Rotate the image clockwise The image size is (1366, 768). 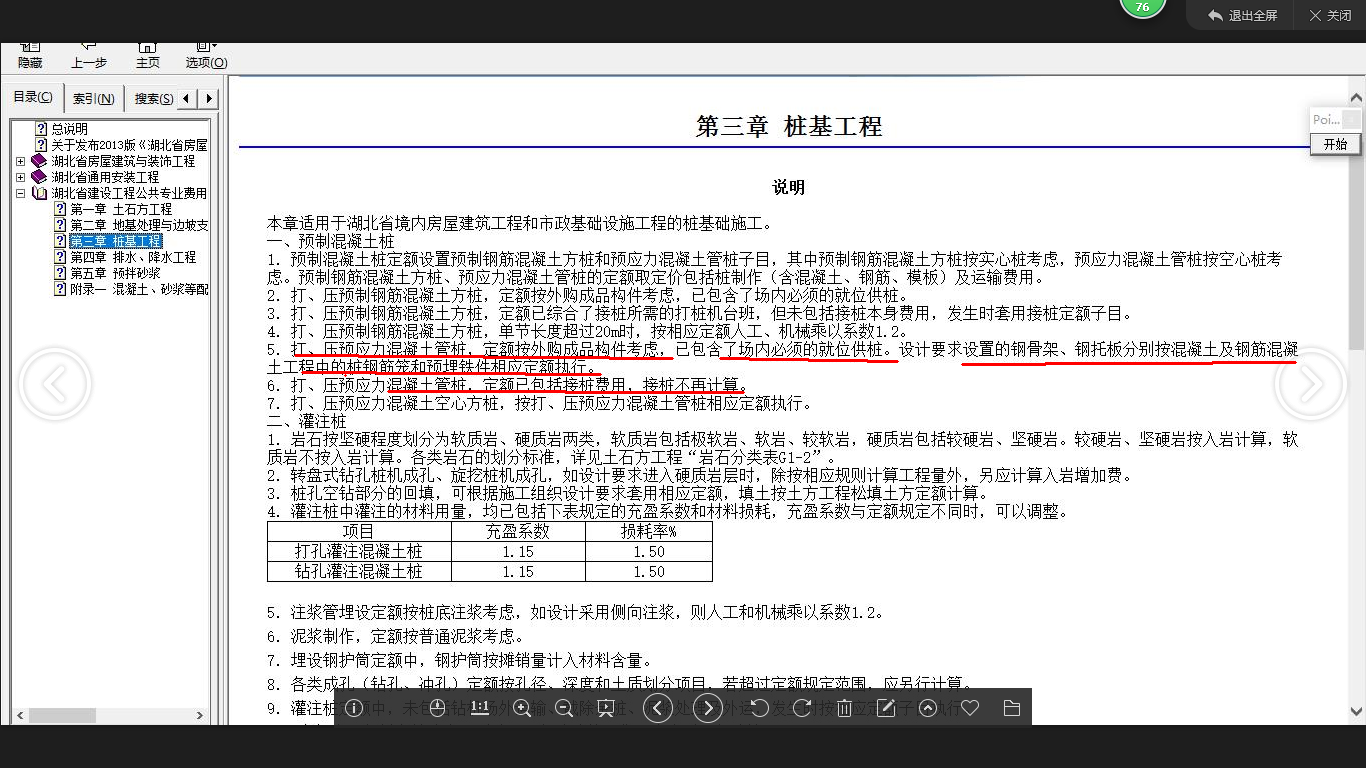point(802,708)
